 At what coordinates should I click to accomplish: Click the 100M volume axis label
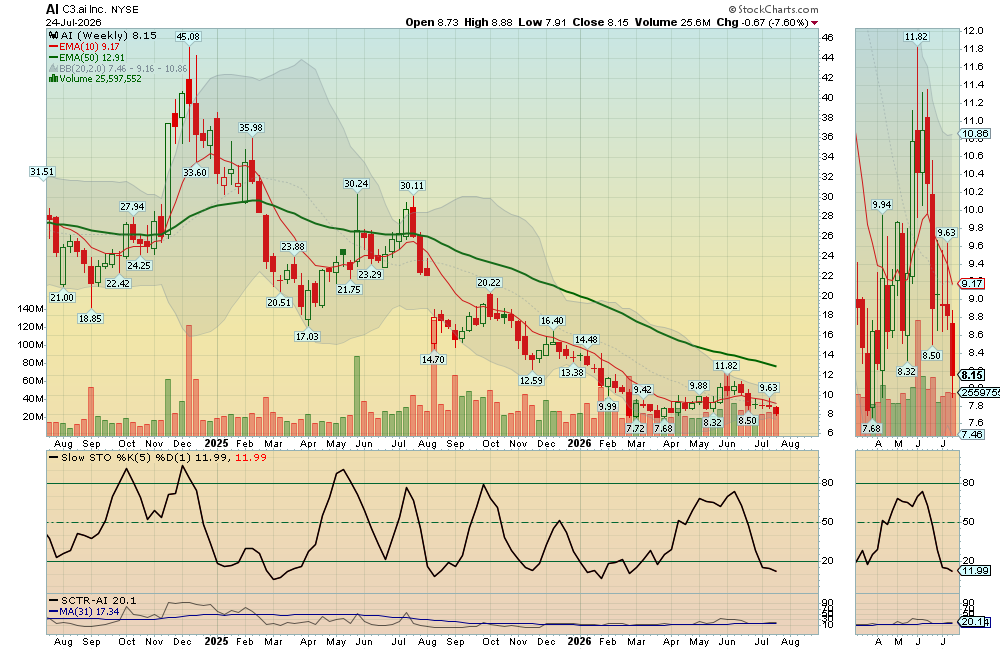[x=31, y=344]
